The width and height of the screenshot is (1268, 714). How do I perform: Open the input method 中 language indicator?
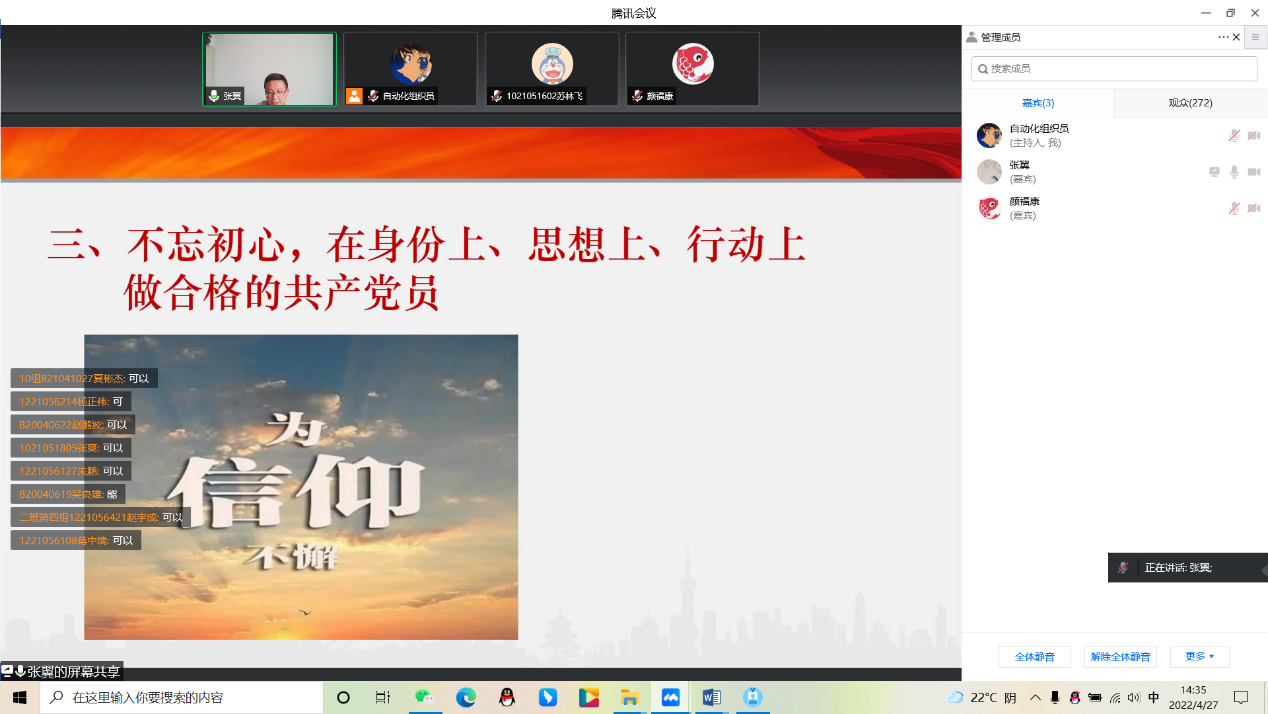pyautogui.click(x=1154, y=697)
